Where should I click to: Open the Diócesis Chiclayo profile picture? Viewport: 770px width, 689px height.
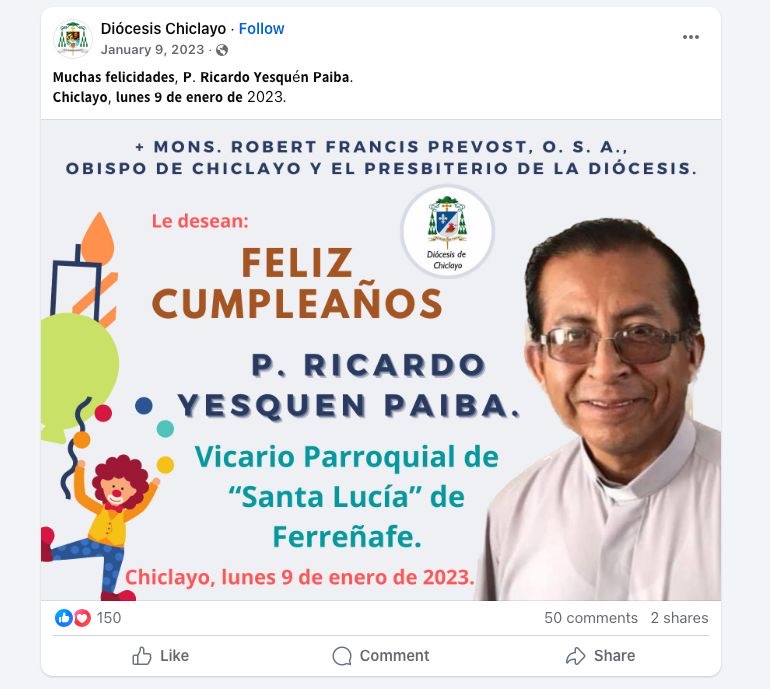(x=73, y=39)
